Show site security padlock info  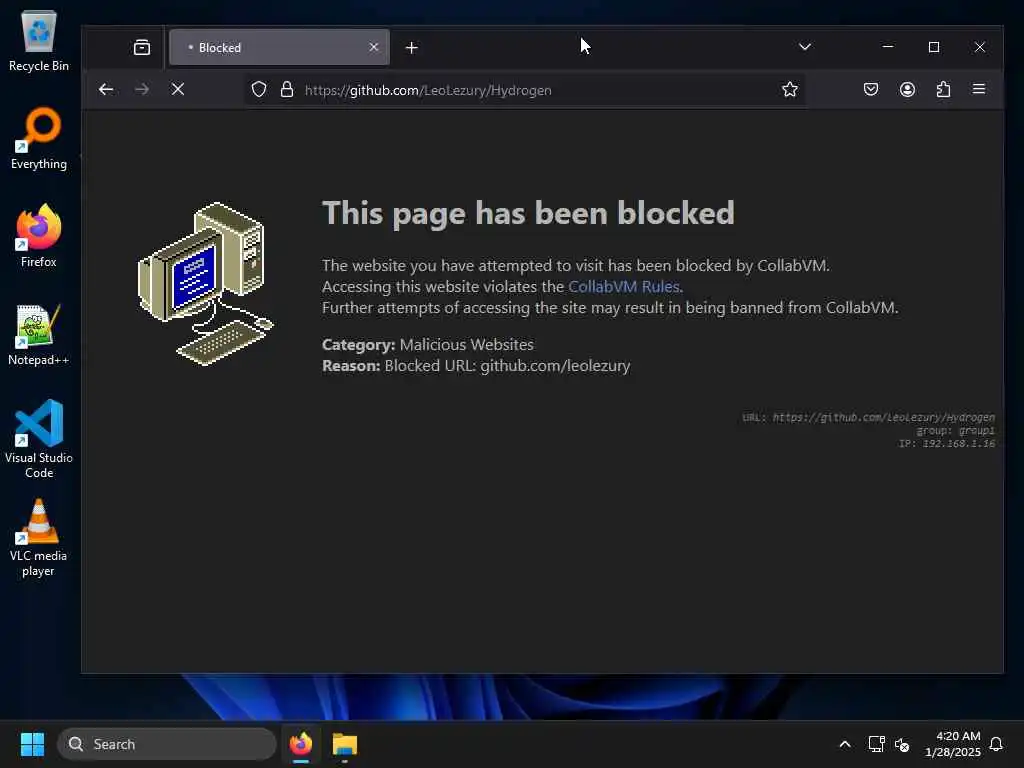(x=287, y=89)
